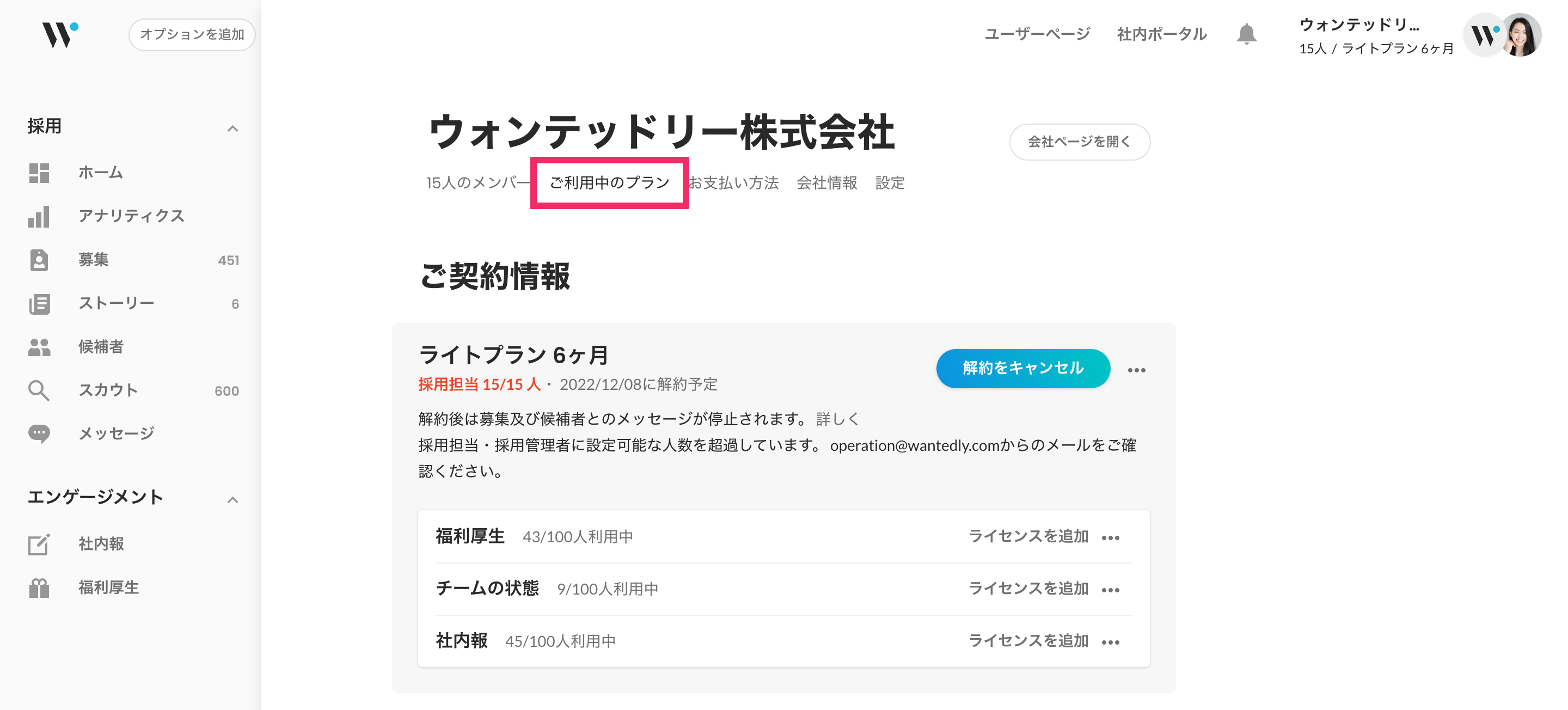Open the 設定 tab

coord(890,183)
